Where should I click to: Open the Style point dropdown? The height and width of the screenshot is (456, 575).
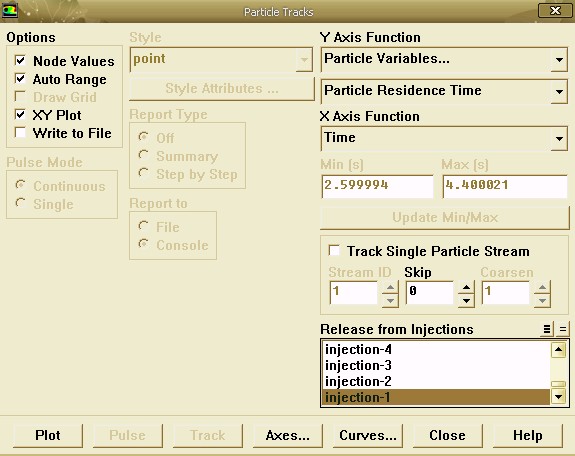click(x=304, y=59)
